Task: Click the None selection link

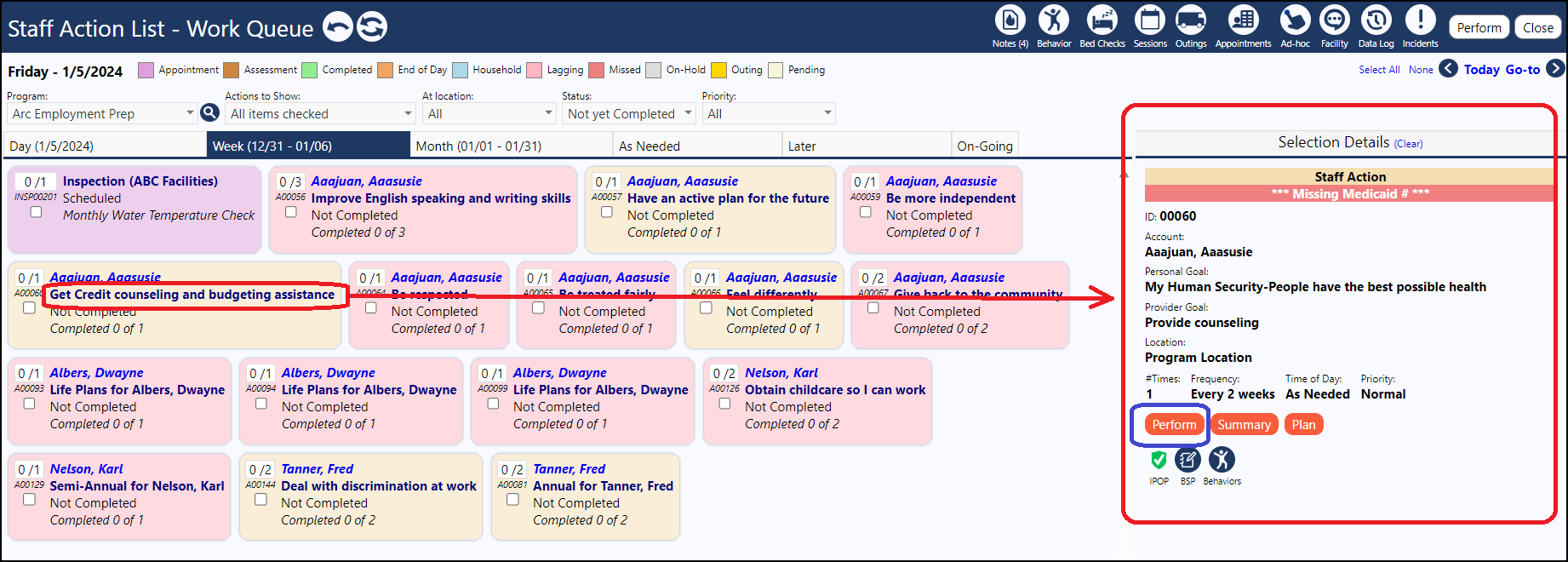Action: click(x=1421, y=70)
